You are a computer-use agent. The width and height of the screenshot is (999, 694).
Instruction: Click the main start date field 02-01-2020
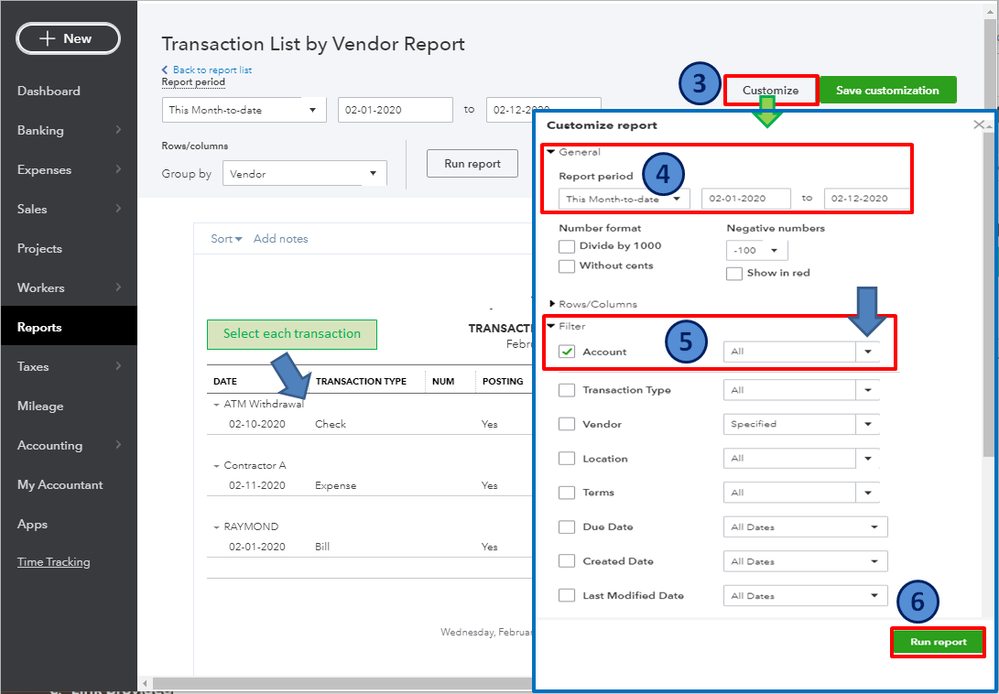tap(395, 110)
